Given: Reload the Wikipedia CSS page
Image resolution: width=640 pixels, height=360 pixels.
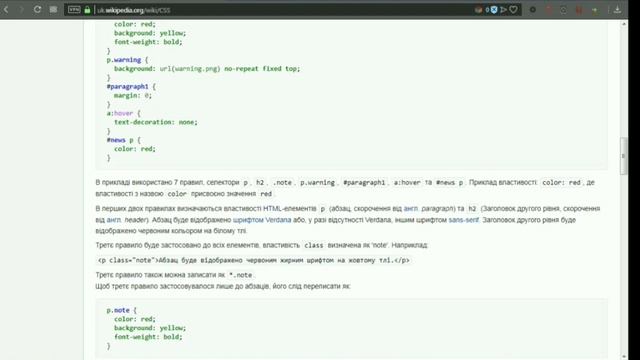Looking at the screenshot, I should pos(37,9).
